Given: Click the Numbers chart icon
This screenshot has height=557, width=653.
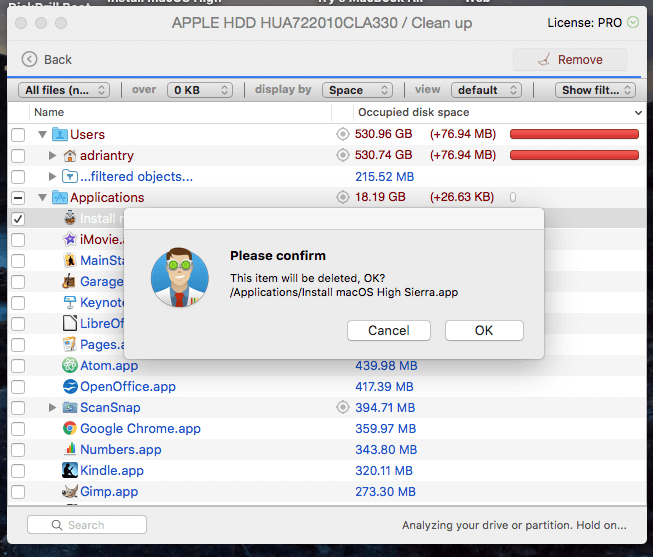Looking at the screenshot, I should pos(70,449).
